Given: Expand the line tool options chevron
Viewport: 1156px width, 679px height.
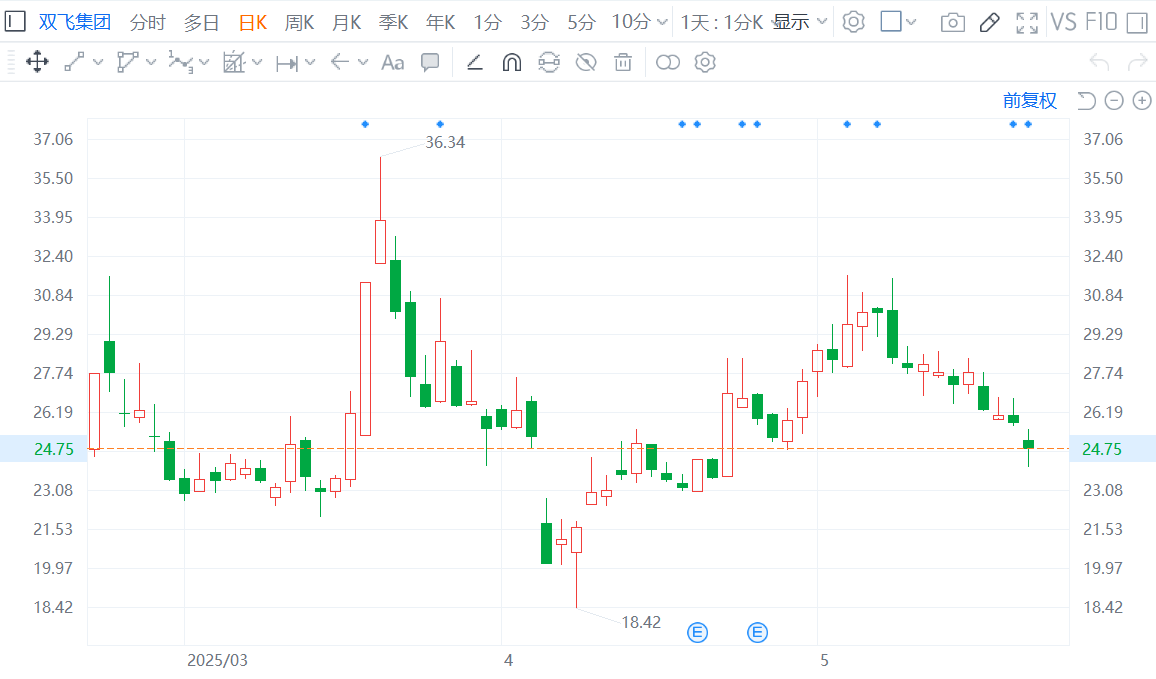Looking at the screenshot, I should point(98,63).
